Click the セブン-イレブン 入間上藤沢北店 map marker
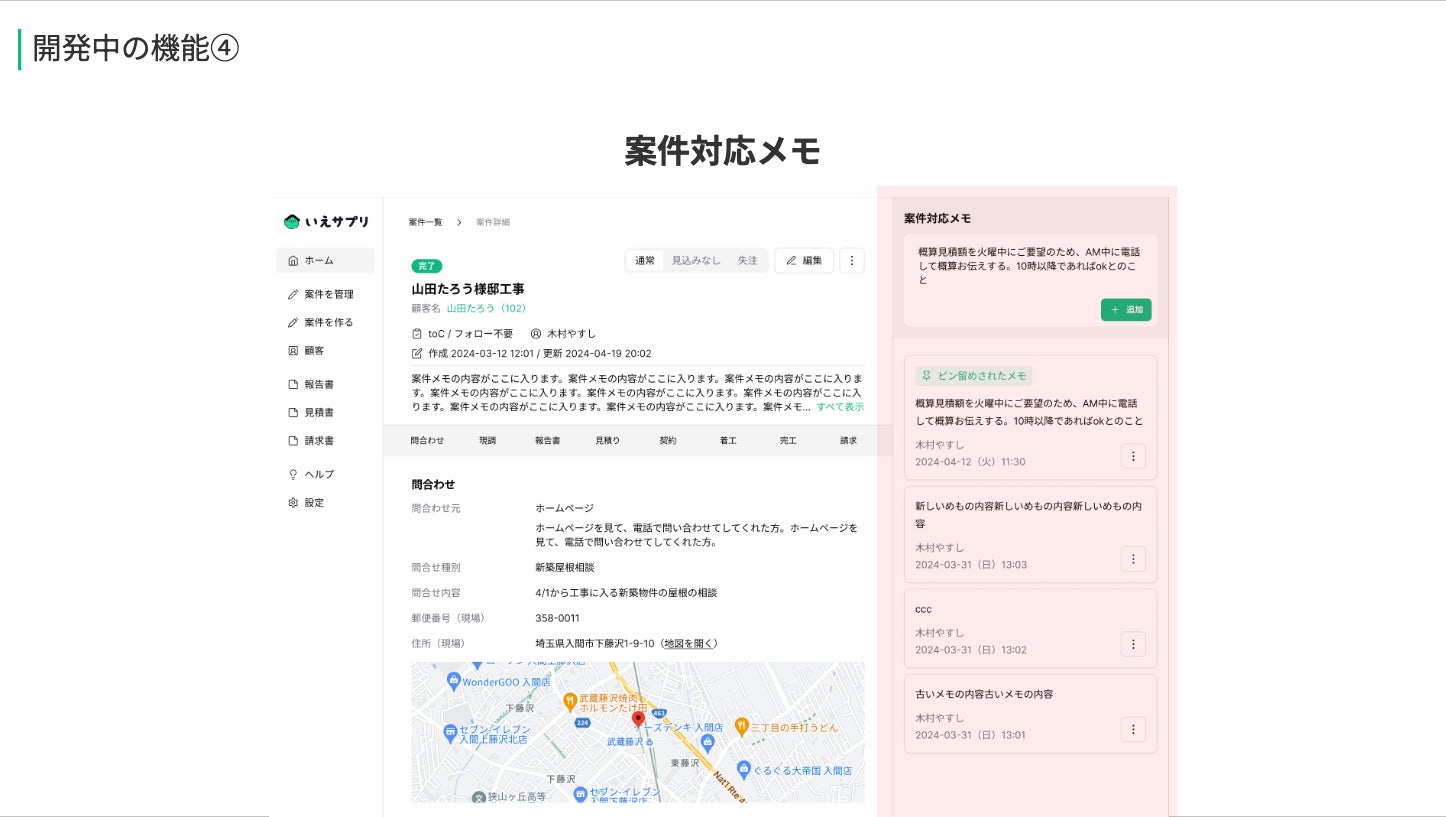Image resolution: width=1446 pixels, height=817 pixels. [451, 733]
